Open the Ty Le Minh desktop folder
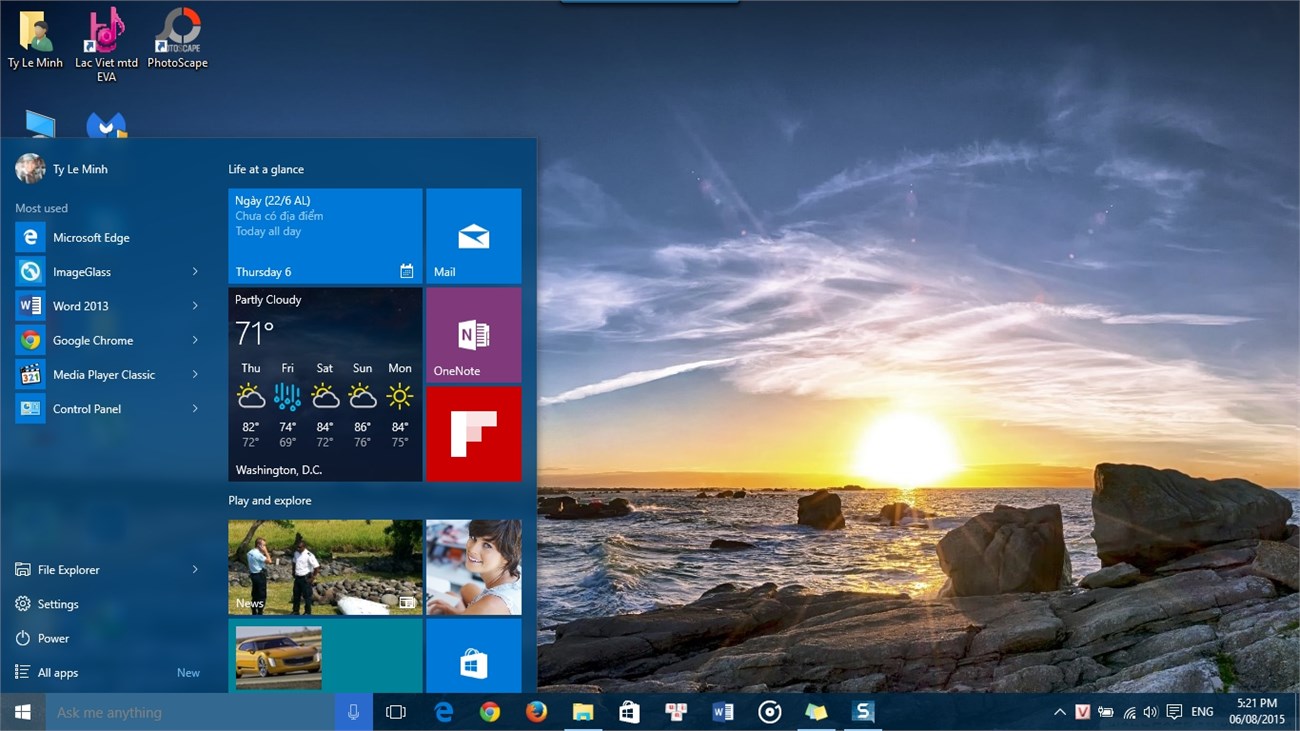The image size is (1300, 731). (35, 39)
